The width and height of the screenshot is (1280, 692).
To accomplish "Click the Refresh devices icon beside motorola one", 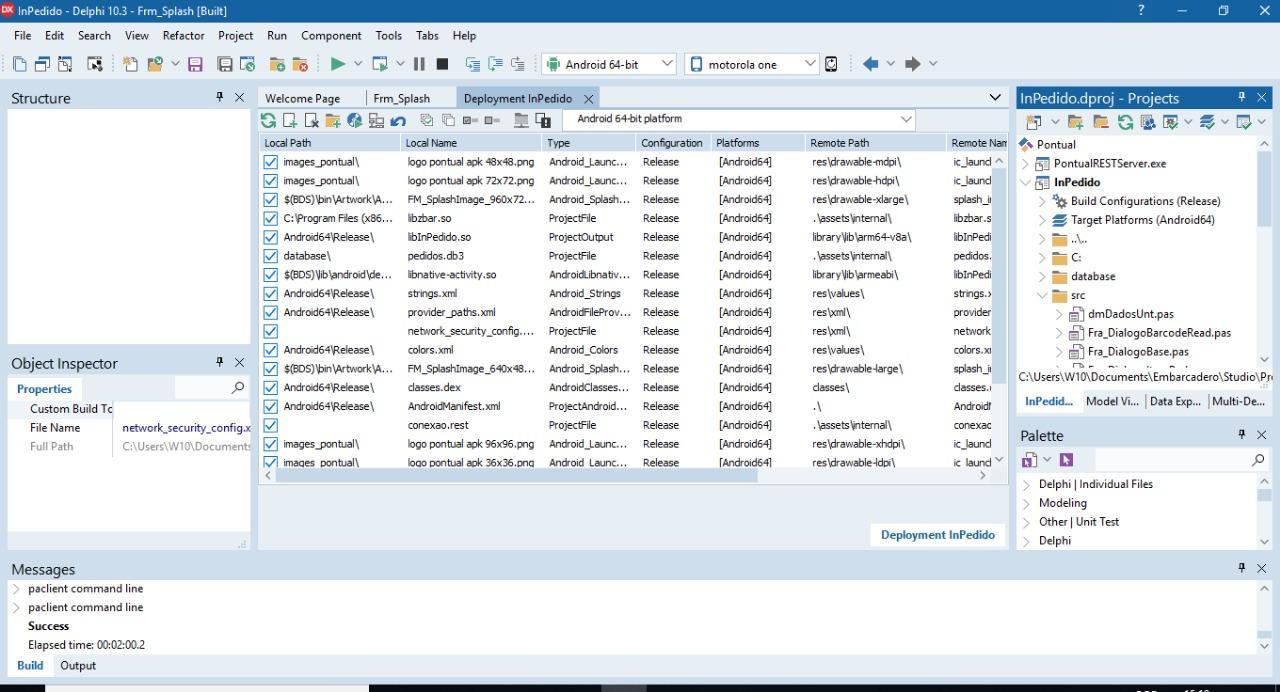I will (831, 64).
